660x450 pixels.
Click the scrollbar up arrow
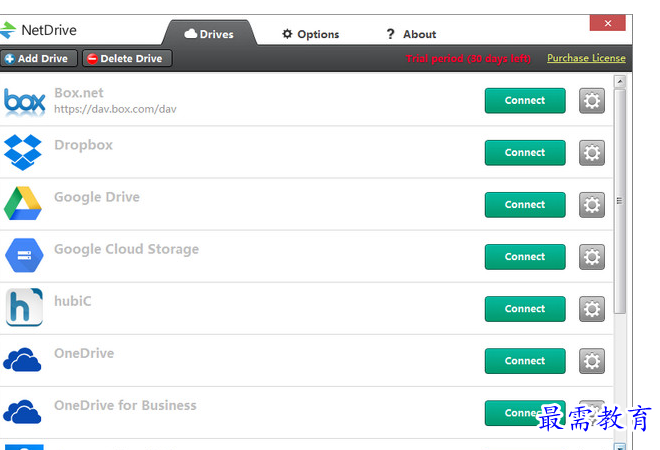pyautogui.click(x=620, y=81)
